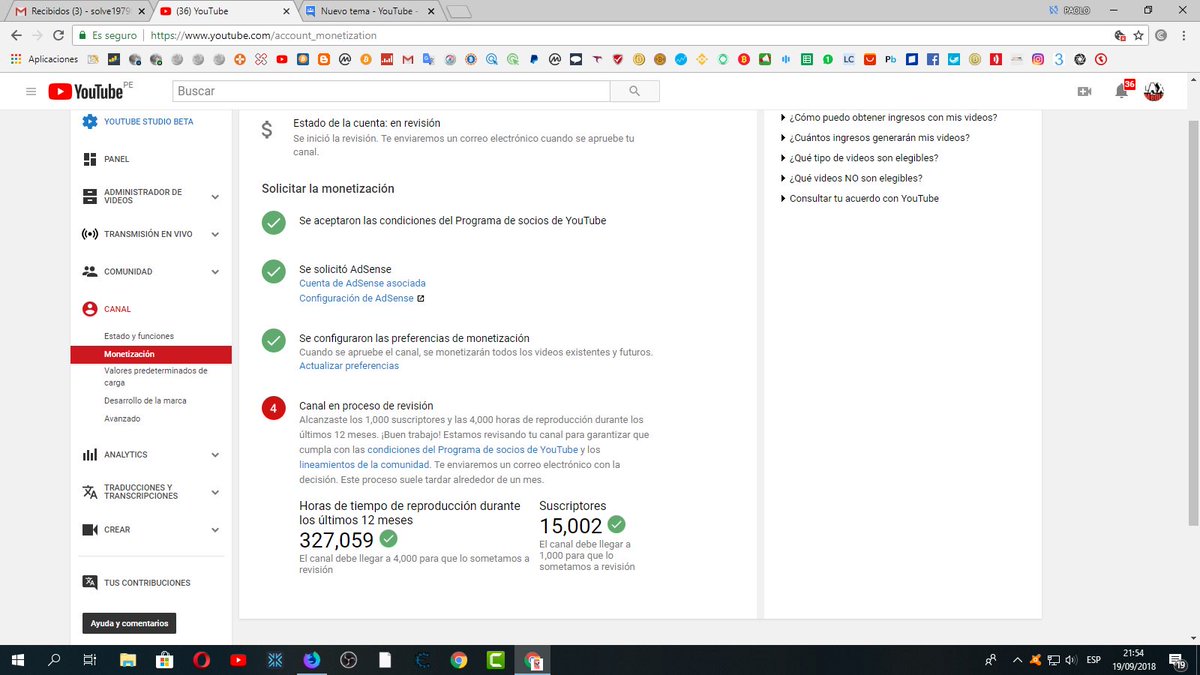
Task: Open Windows Start menu
Action: pyautogui.click(x=18, y=659)
